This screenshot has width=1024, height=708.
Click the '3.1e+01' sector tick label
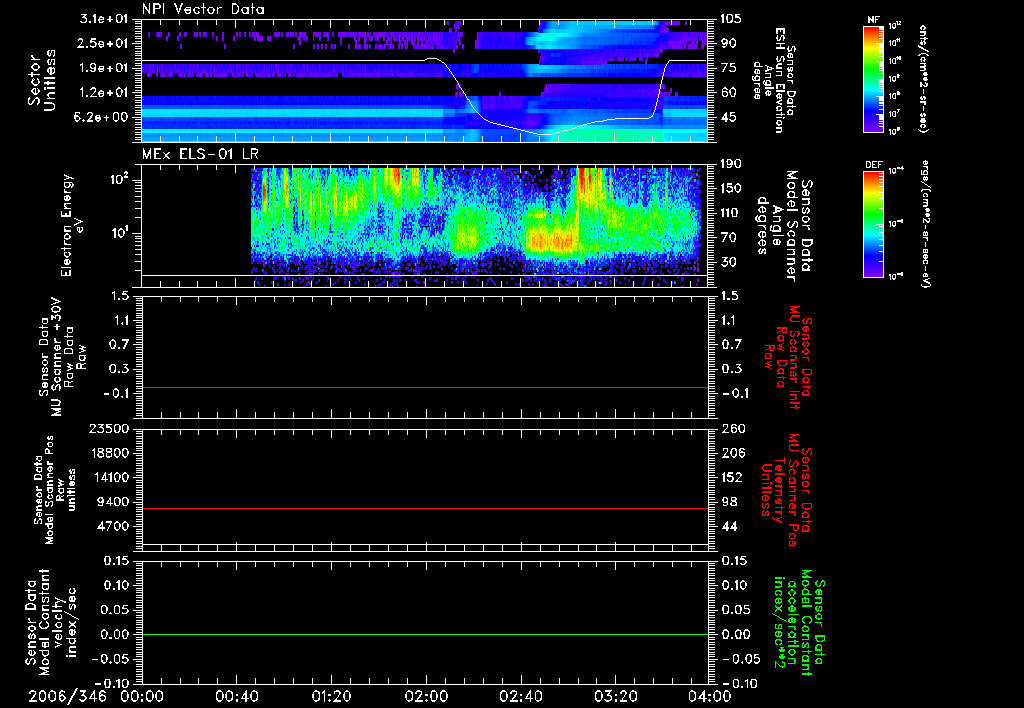coord(107,19)
